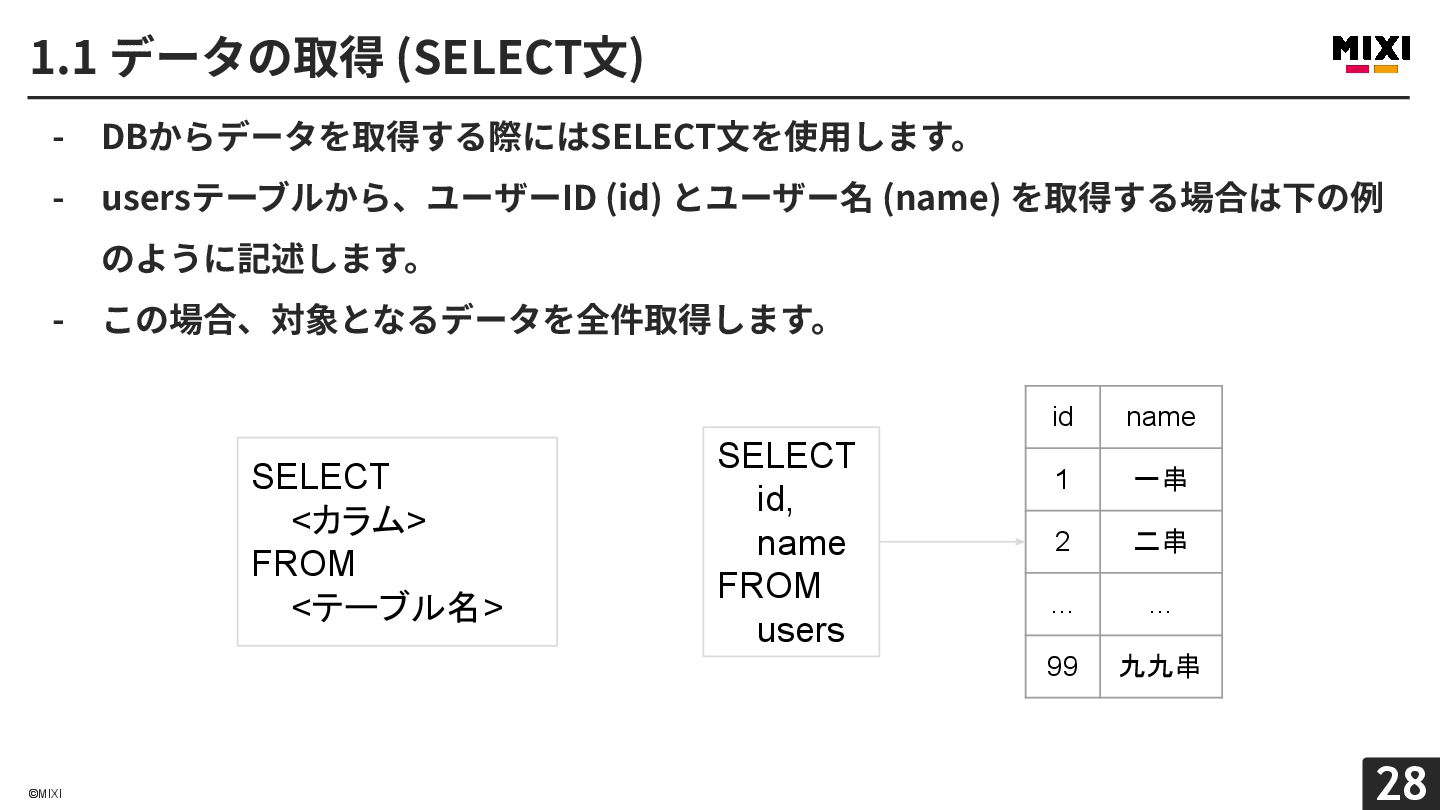Click the word users in example query

tap(800, 630)
